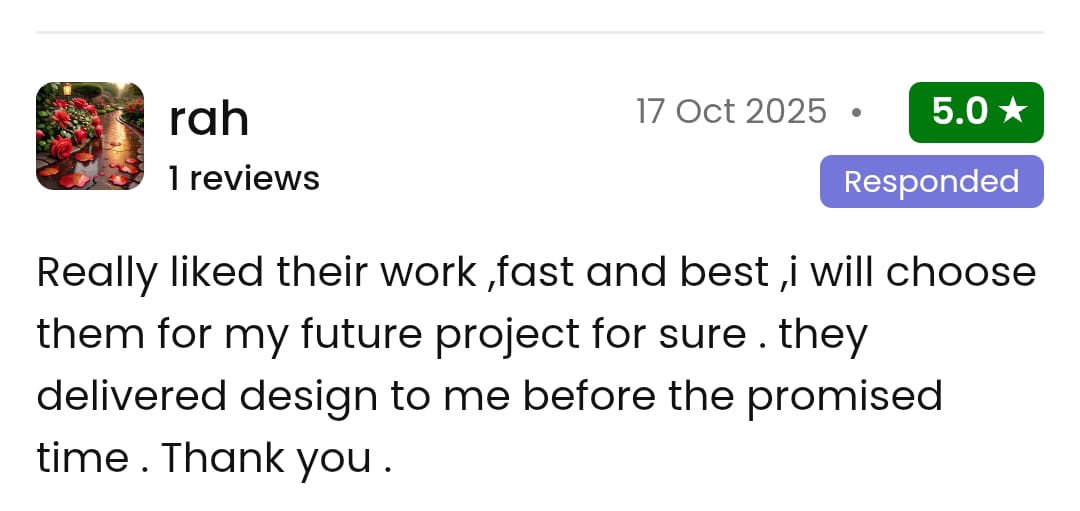Screen dimensions: 1080x511
Task: Click the word "time" on last line
Action: click(x=82, y=458)
